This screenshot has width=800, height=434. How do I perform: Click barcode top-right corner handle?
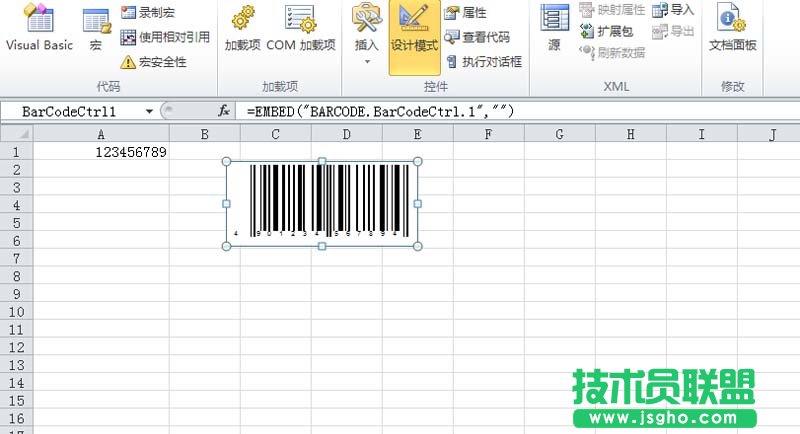pyautogui.click(x=417, y=162)
